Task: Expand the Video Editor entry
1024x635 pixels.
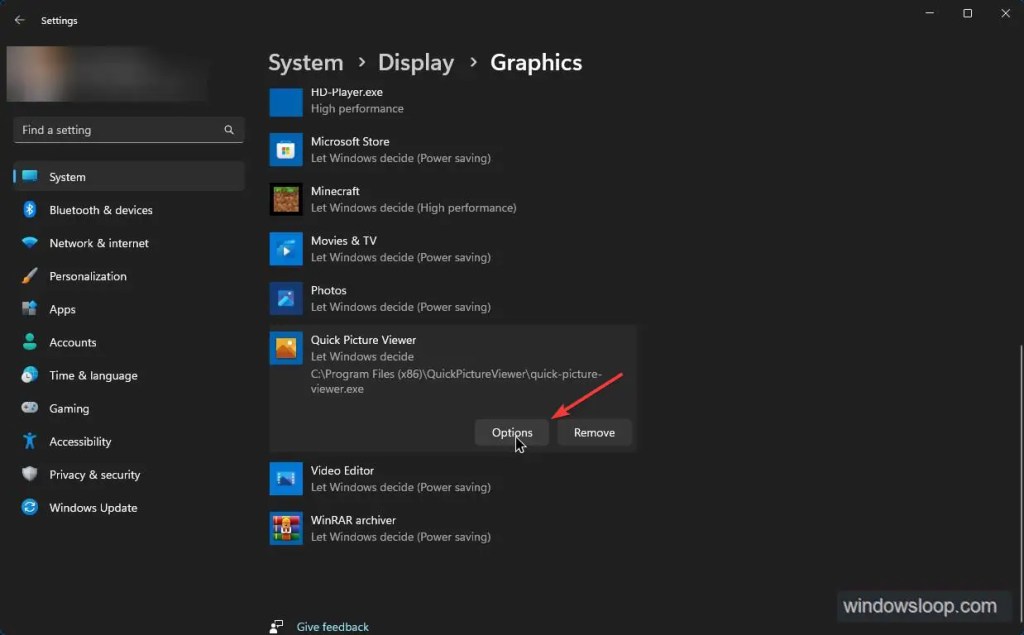Action: (x=453, y=479)
